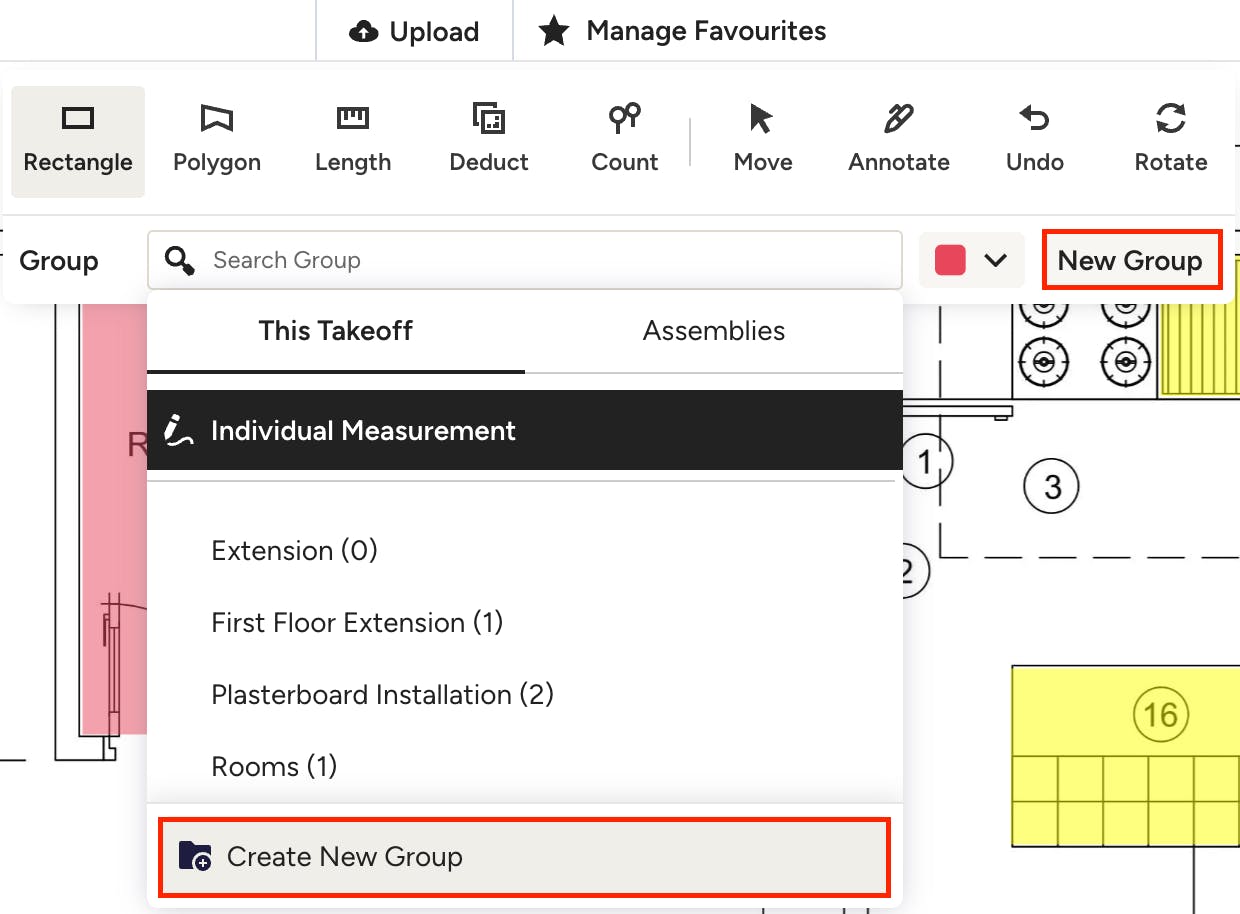Select the Rectangle measurement tool
Screen dimensions: 1240x914
click(x=78, y=141)
